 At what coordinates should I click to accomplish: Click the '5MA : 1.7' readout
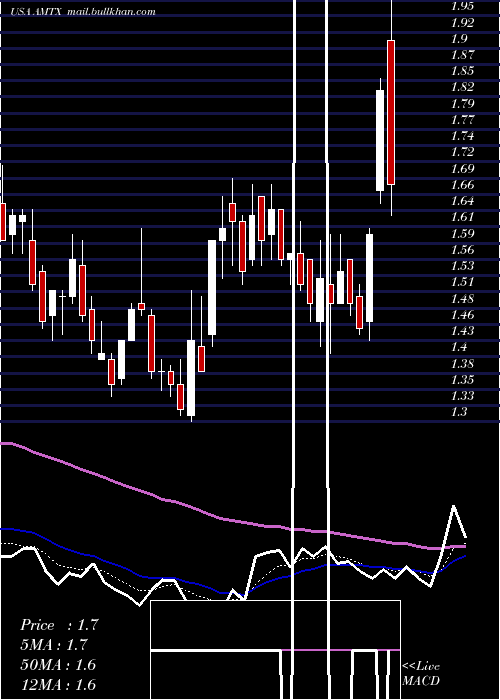tap(54, 645)
